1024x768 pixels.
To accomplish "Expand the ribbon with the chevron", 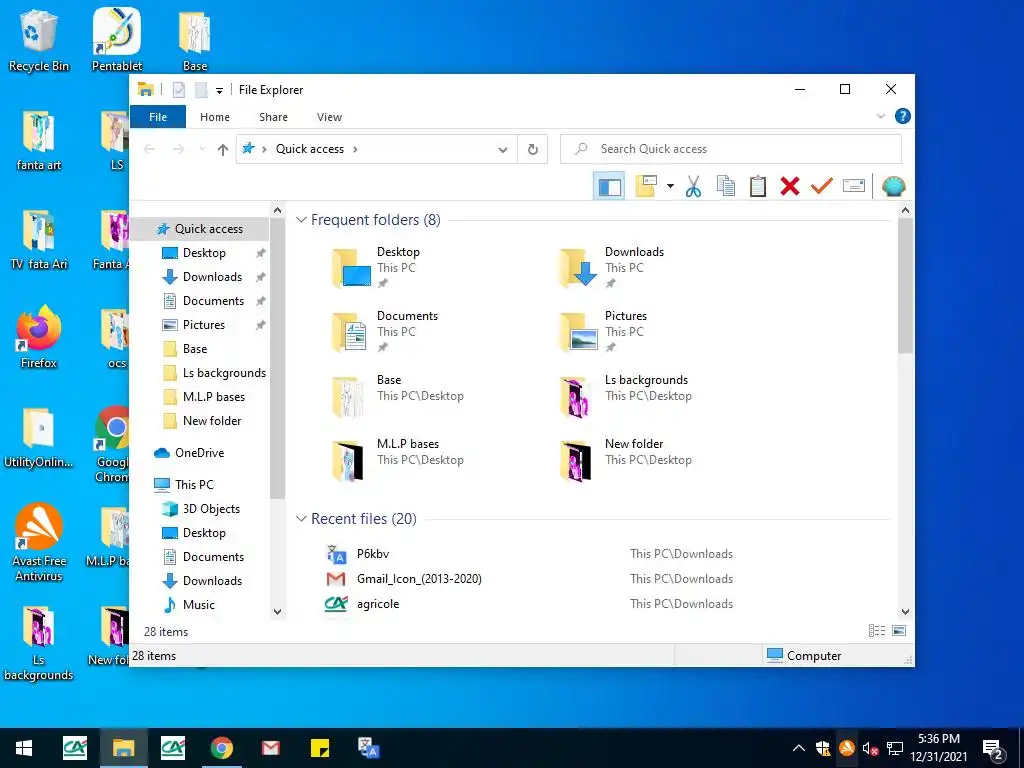I will tap(880, 116).
